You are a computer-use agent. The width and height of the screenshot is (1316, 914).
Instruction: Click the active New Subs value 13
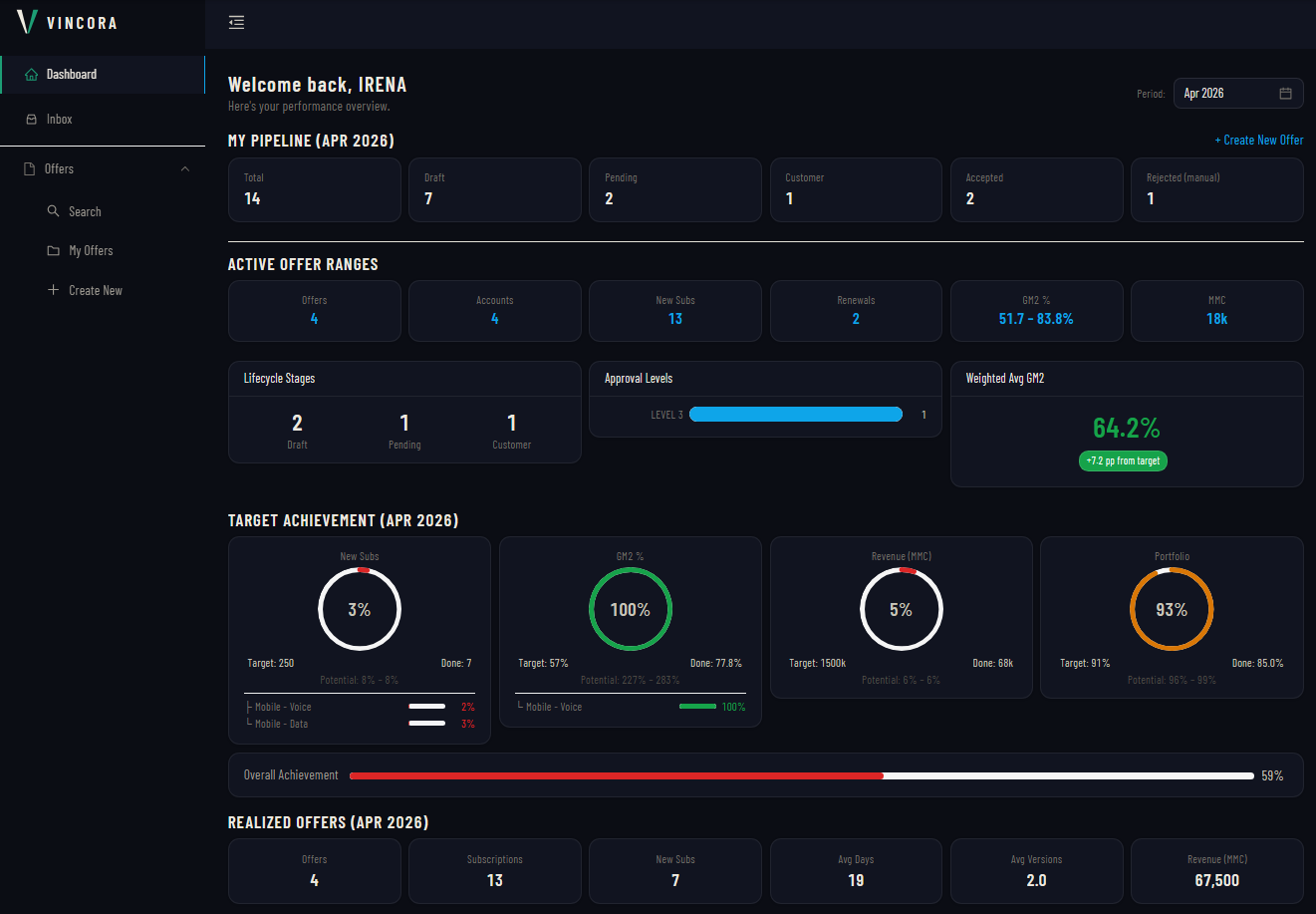[675, 319]
